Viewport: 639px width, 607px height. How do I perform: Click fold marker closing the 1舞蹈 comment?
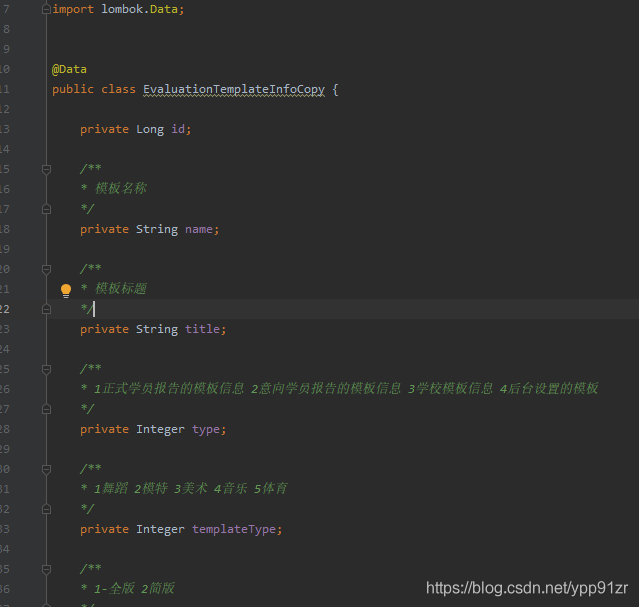click(46, 509)
